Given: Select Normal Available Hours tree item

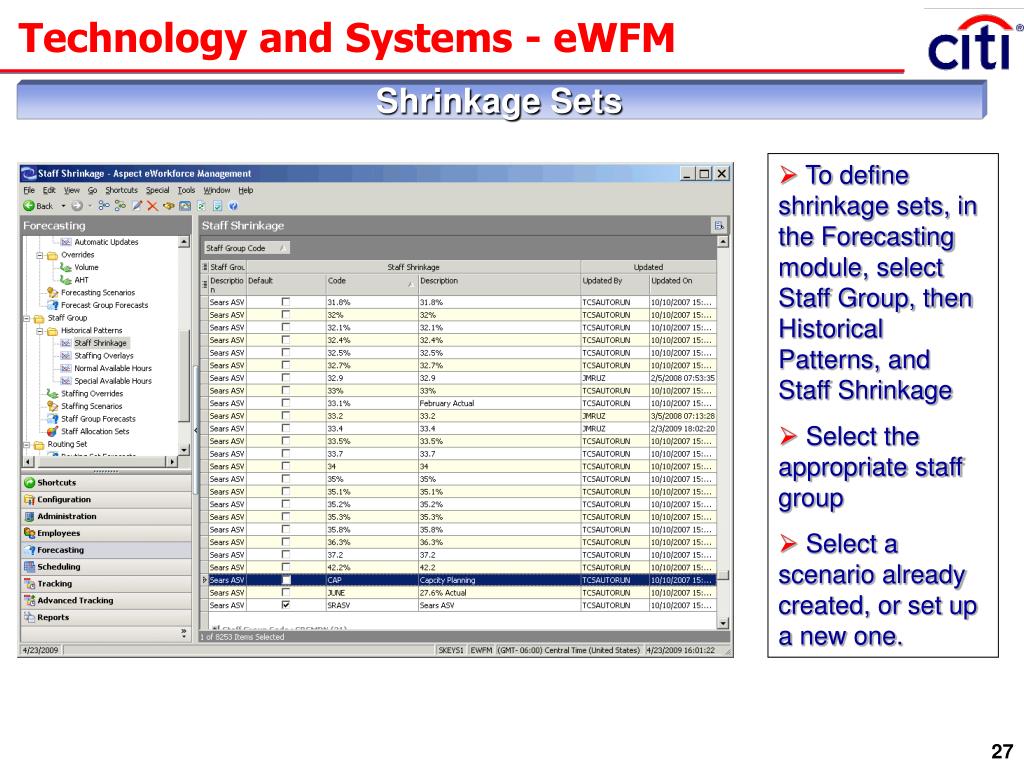Looking at the screenshot, I should pos(112,368).
